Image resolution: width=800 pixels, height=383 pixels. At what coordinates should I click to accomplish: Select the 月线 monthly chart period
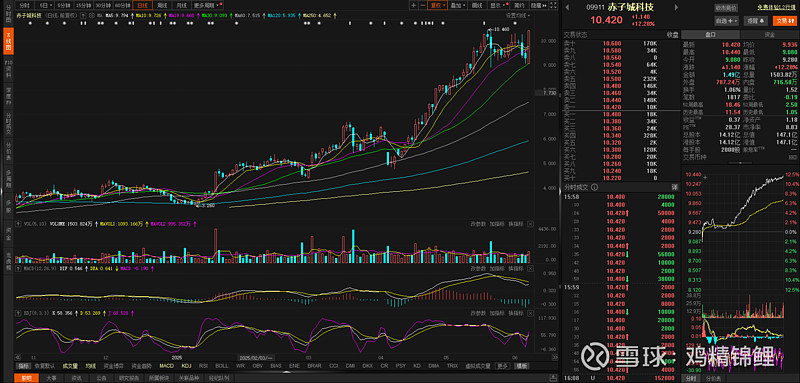(x=181, y=5)
